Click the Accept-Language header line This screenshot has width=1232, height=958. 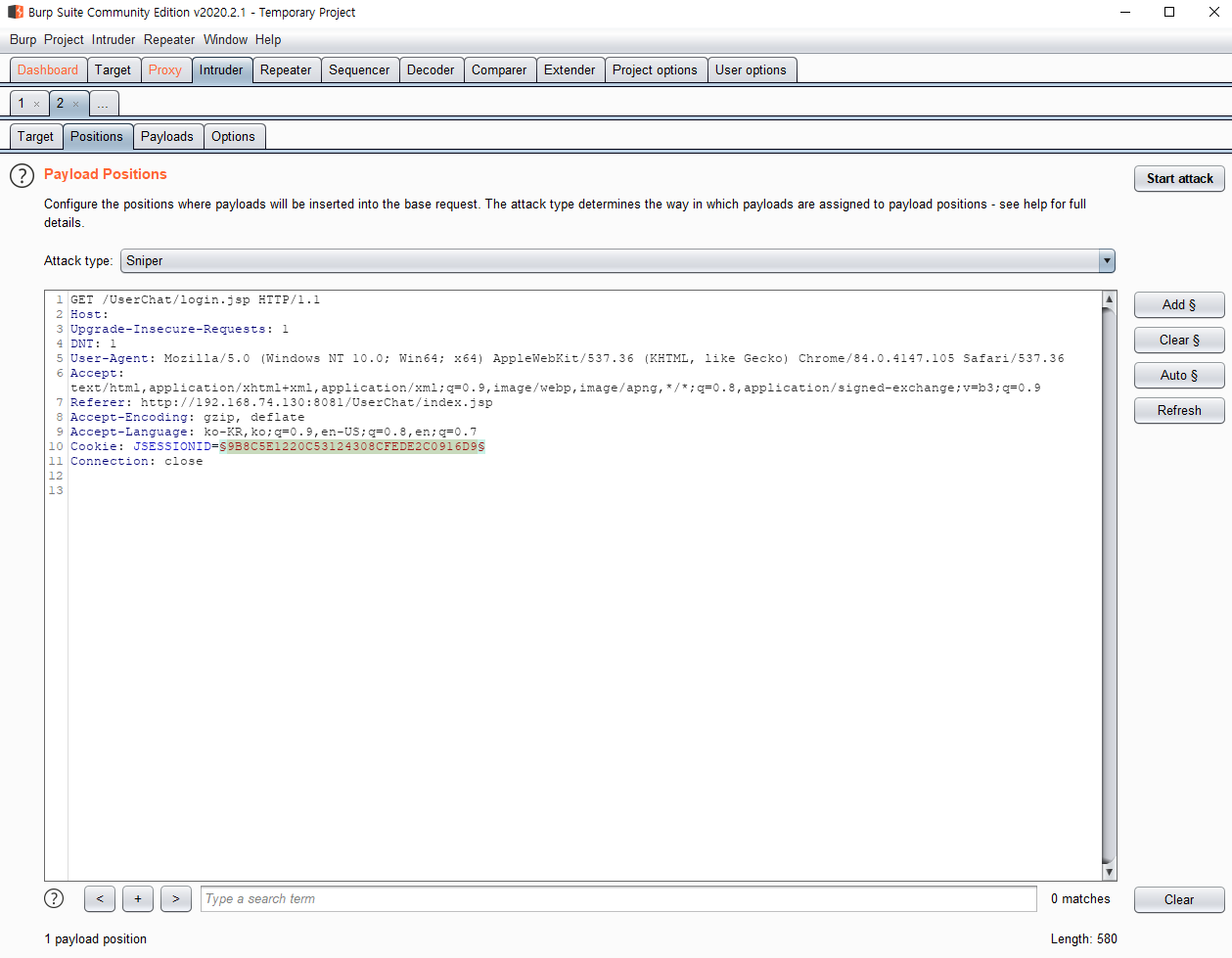click(x=273, y=433)
